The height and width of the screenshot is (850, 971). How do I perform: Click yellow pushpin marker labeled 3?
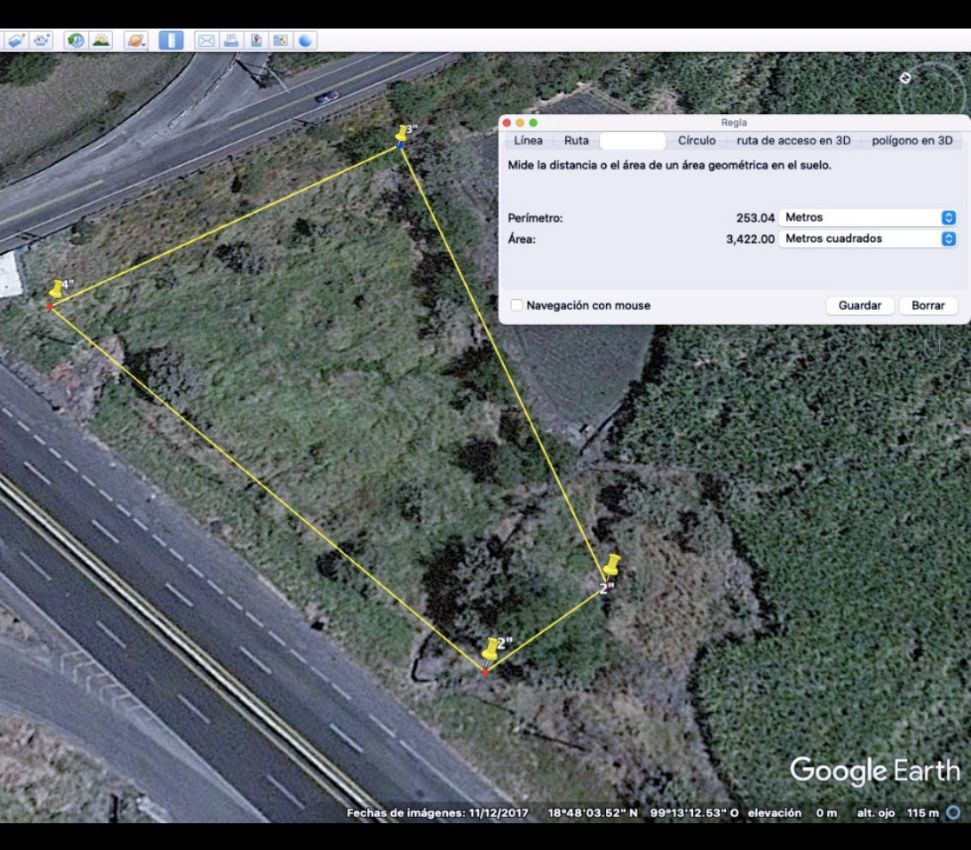pyautogui.click(x=402, y=134)
